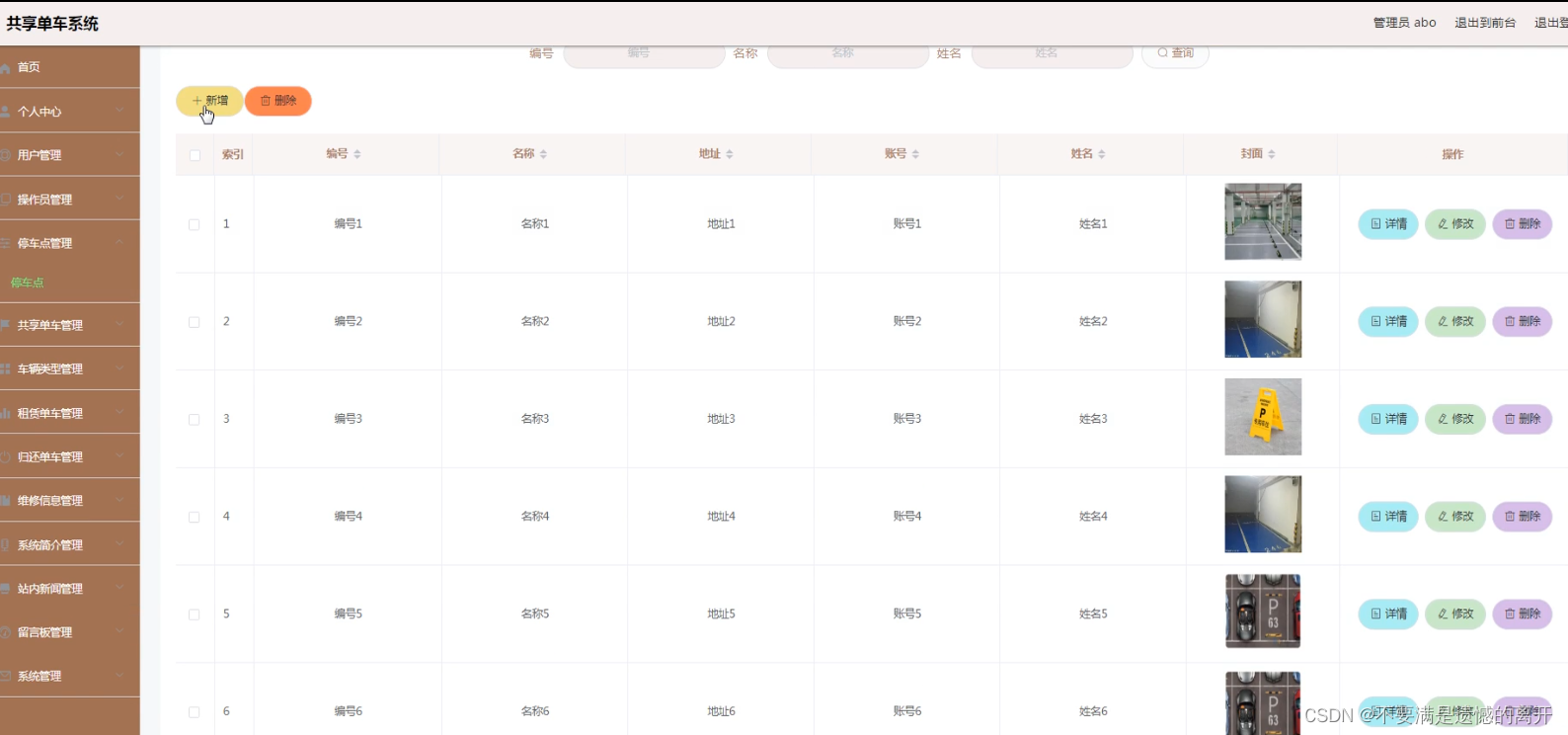
Task: Sort table by 封面 column arrows
Action: 1272,154
